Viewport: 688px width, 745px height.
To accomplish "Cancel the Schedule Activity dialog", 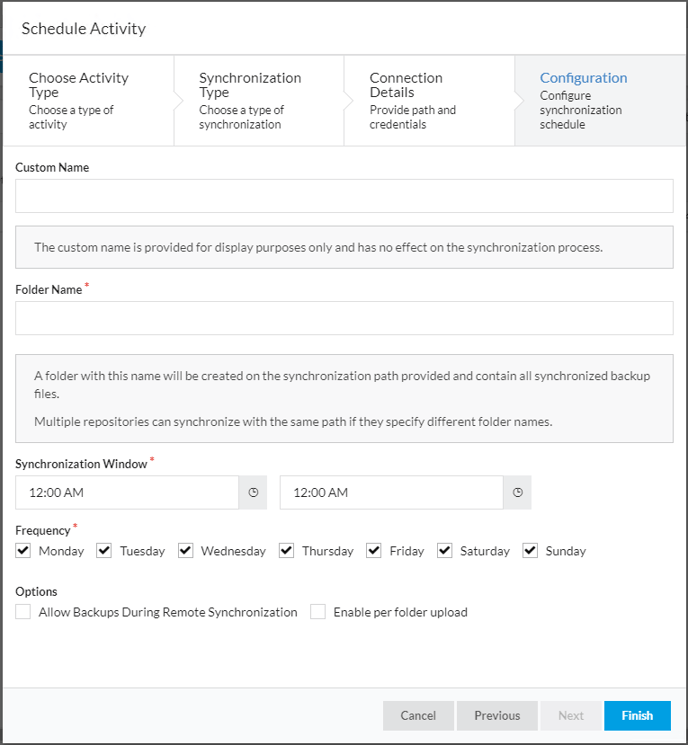I will click(x=418, y=716).
